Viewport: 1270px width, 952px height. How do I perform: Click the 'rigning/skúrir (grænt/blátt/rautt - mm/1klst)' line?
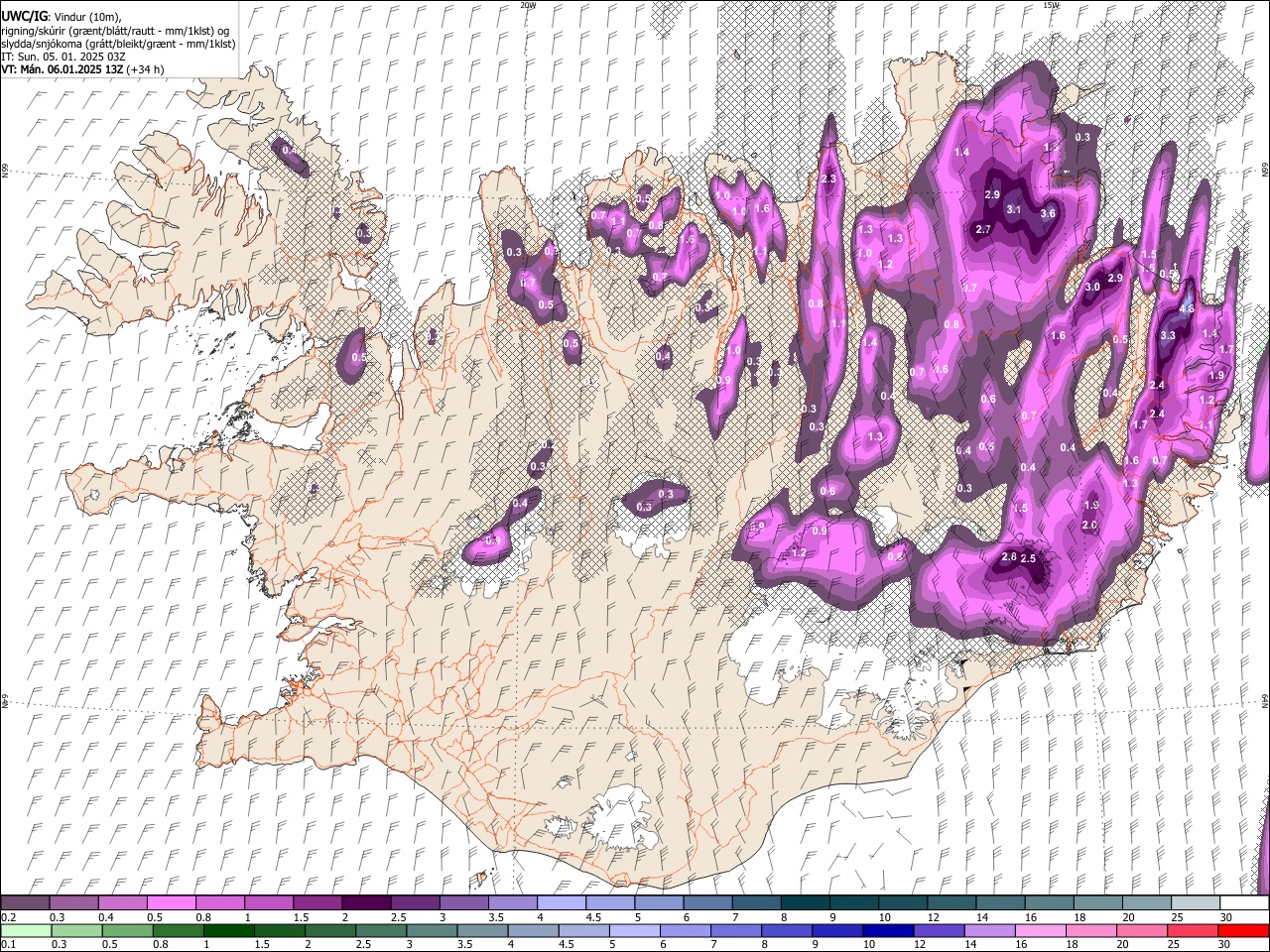click(x=115, y=30)
